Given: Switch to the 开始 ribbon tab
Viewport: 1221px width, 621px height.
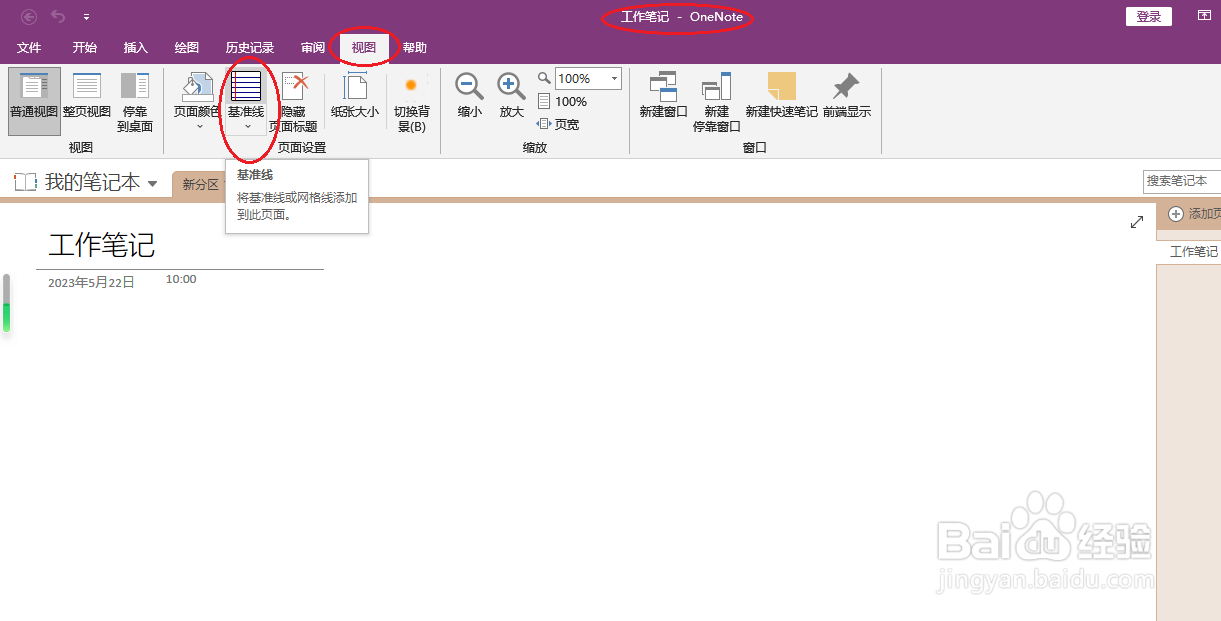Looking at the screenshot, I should 85,48.
